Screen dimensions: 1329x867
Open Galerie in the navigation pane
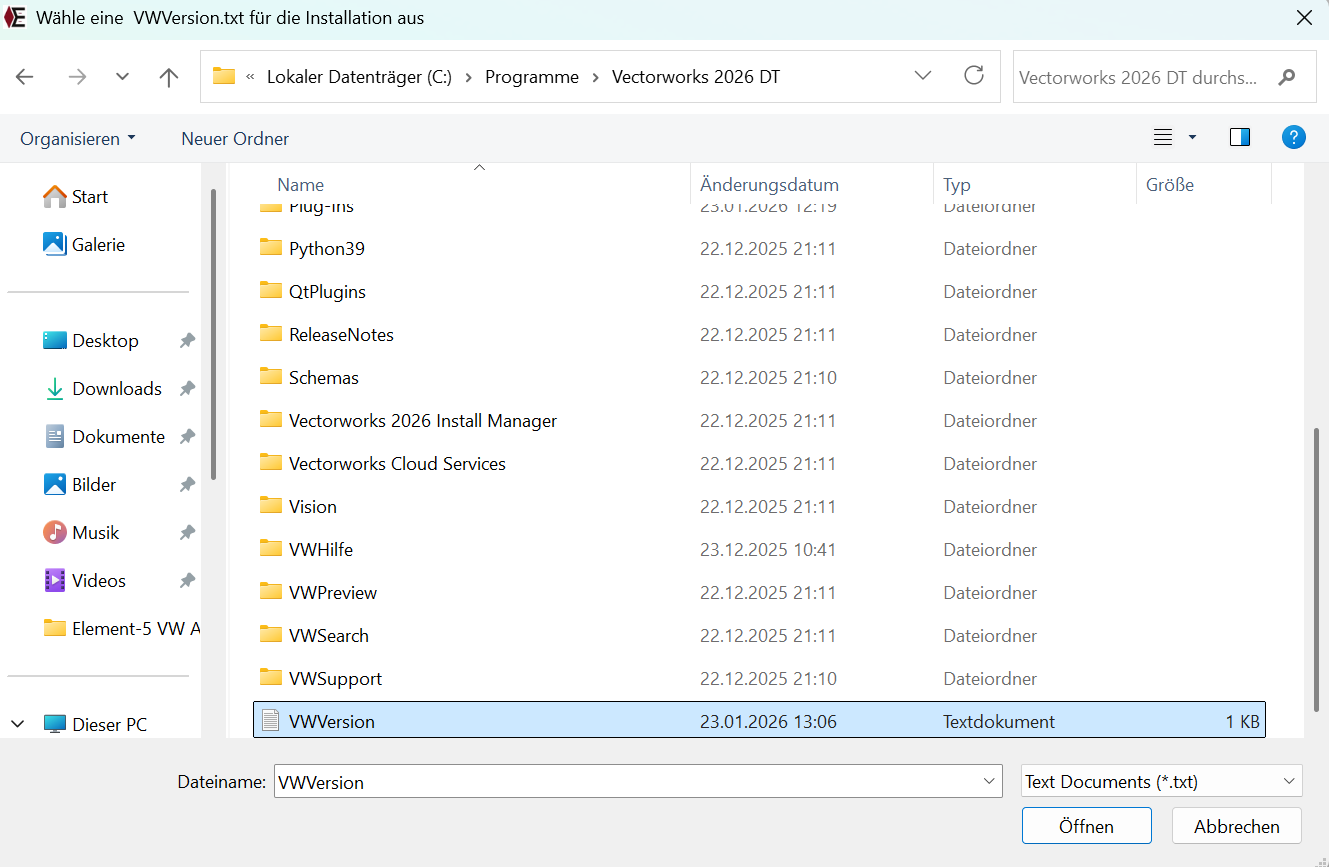[98, 245]
